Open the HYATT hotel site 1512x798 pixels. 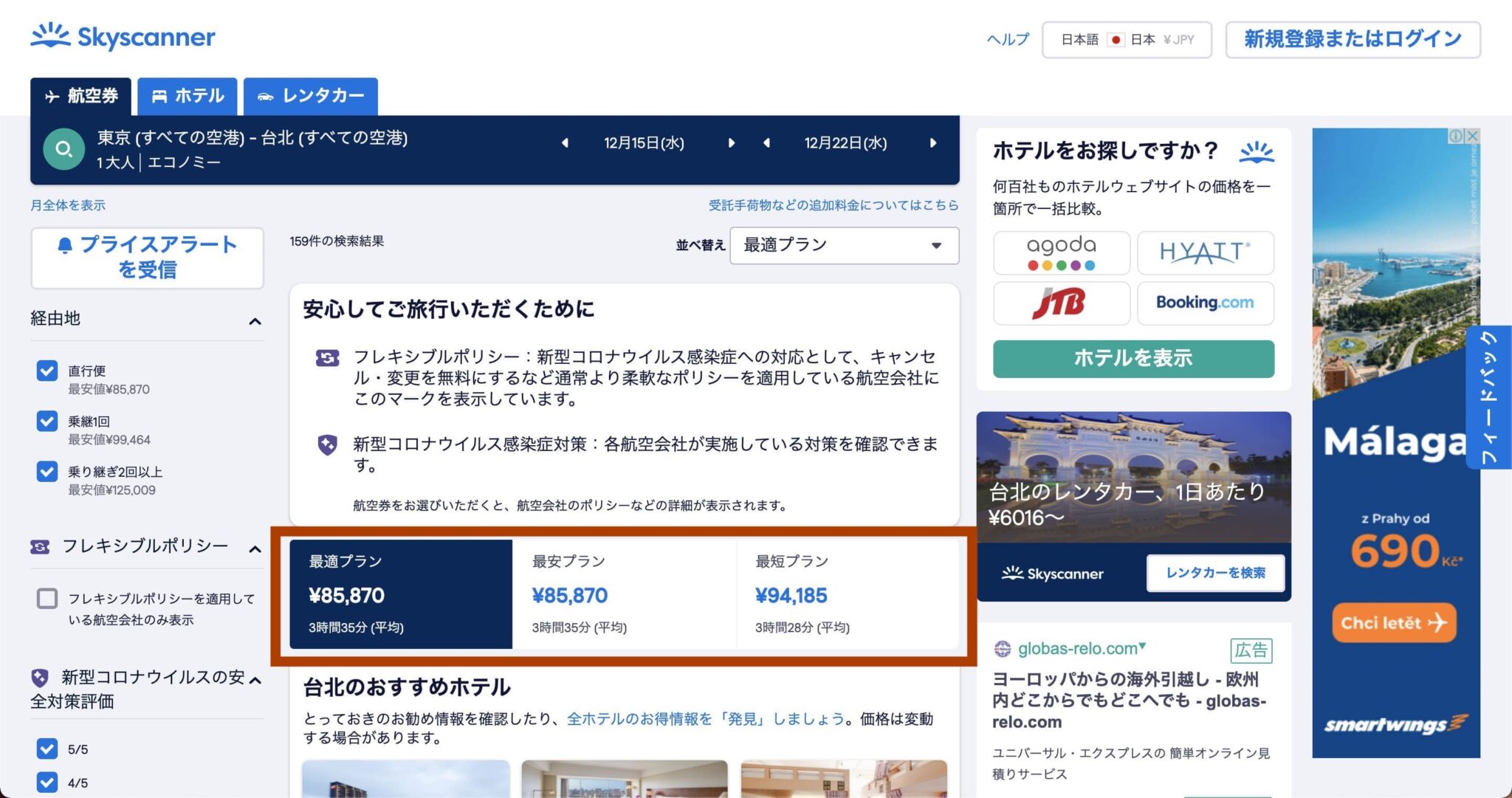click(x=1205, y=252)
